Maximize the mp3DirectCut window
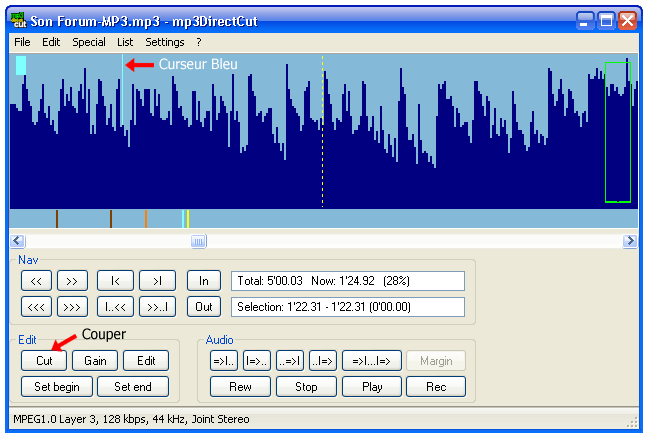Image resolution: width=647 pixels, height=437 pixels. 606,20
